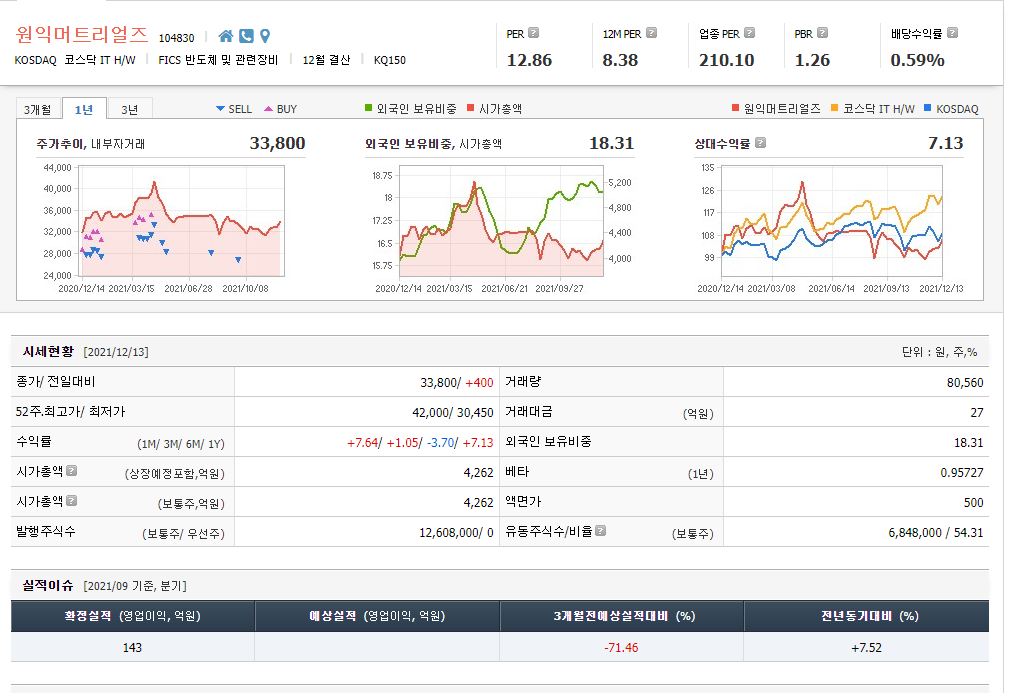The width and height of the screenshot is (1018, 693).
Task: Click PBR value 1.26
Action: click(812, 60)
